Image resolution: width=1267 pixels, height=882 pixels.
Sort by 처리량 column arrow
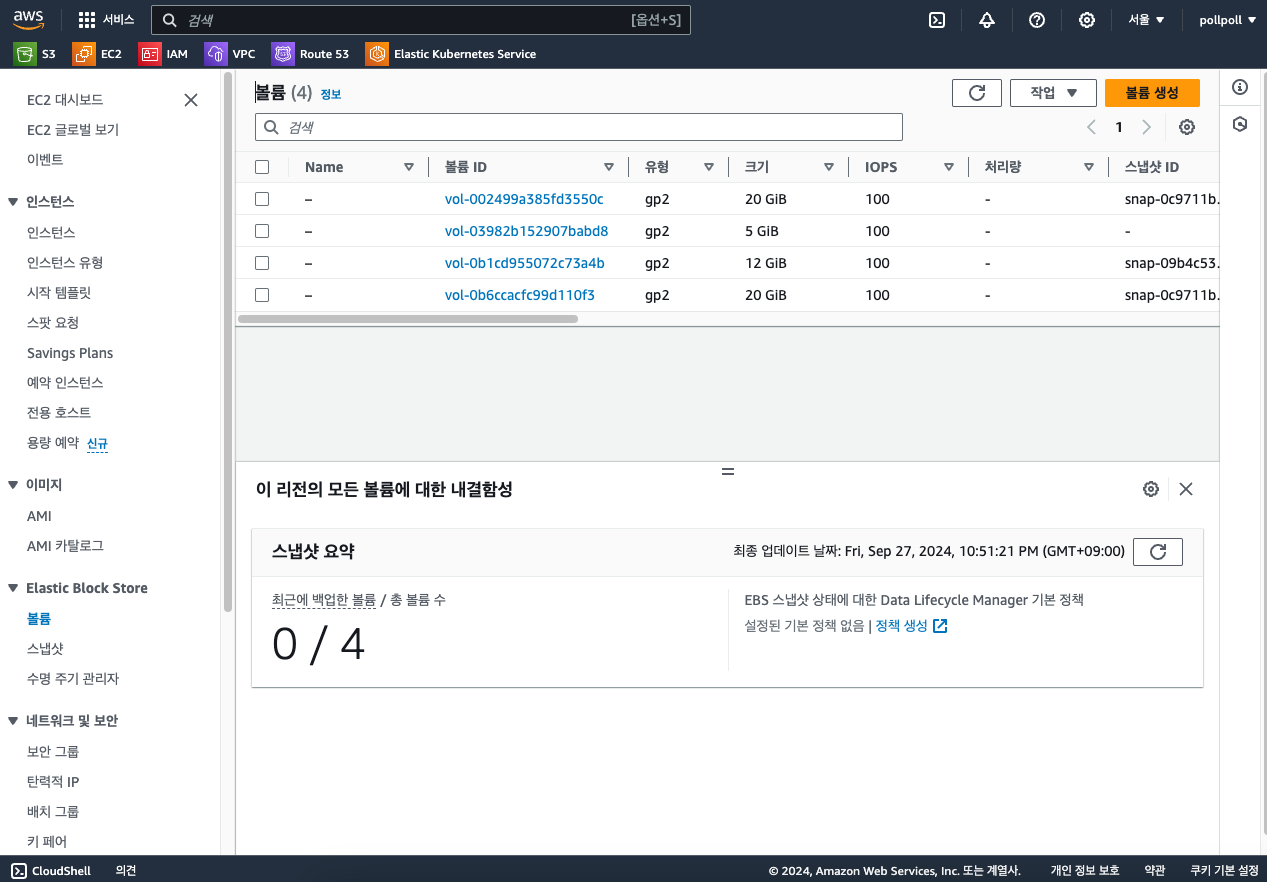point(1089,167)
